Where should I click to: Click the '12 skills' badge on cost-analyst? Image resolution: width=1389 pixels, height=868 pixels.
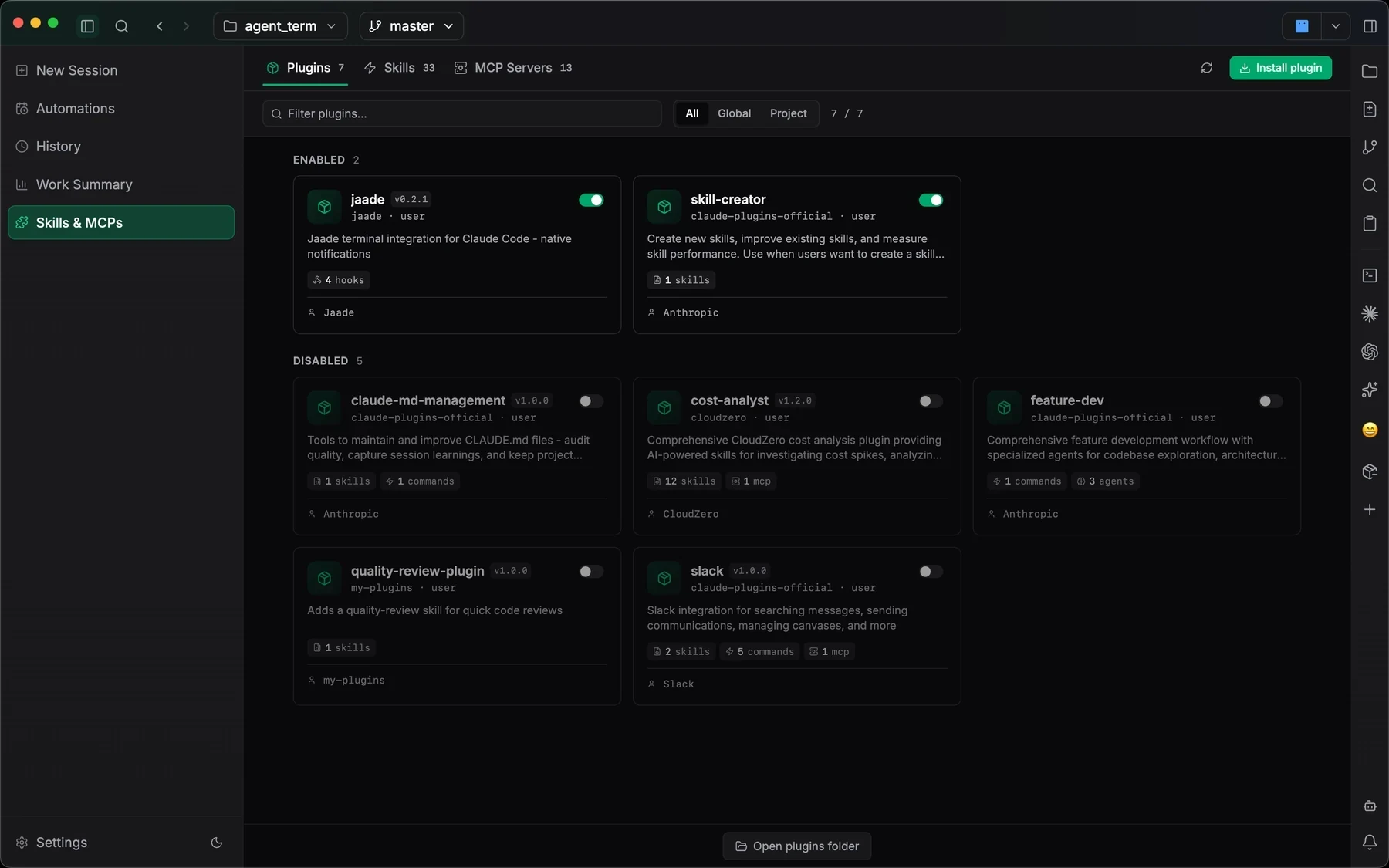[x=684, y=481]
